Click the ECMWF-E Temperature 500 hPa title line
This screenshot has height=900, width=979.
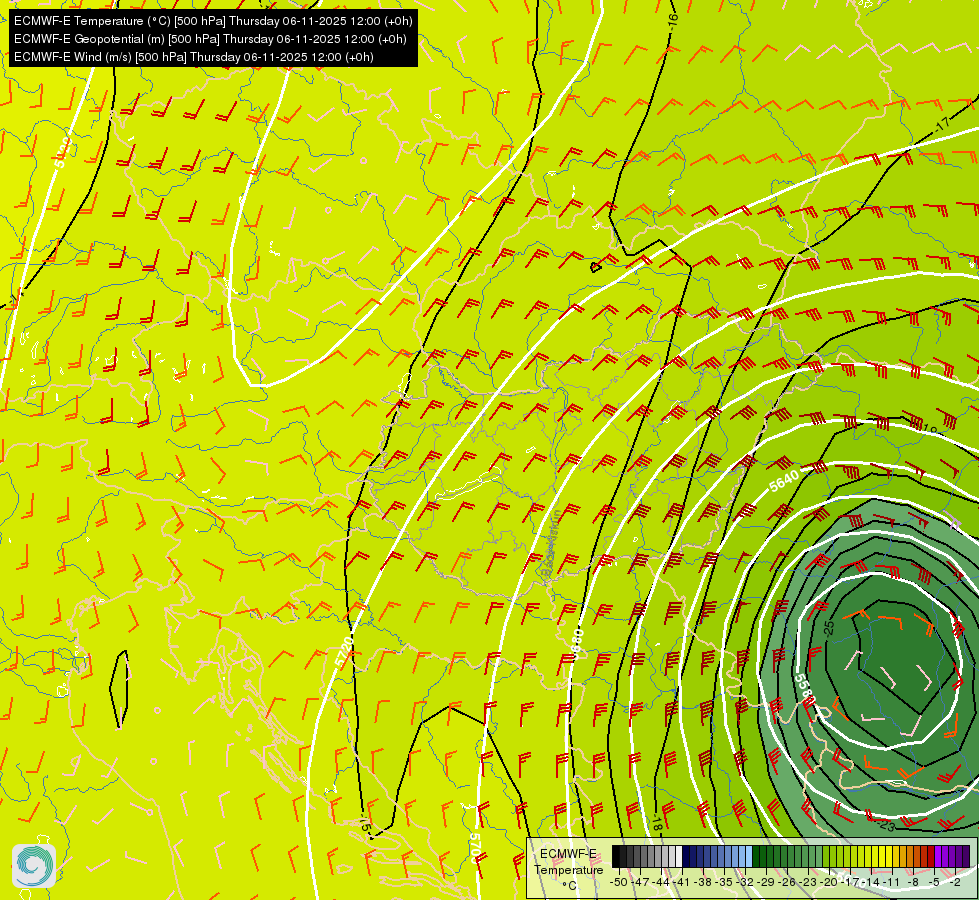point(213,21)
